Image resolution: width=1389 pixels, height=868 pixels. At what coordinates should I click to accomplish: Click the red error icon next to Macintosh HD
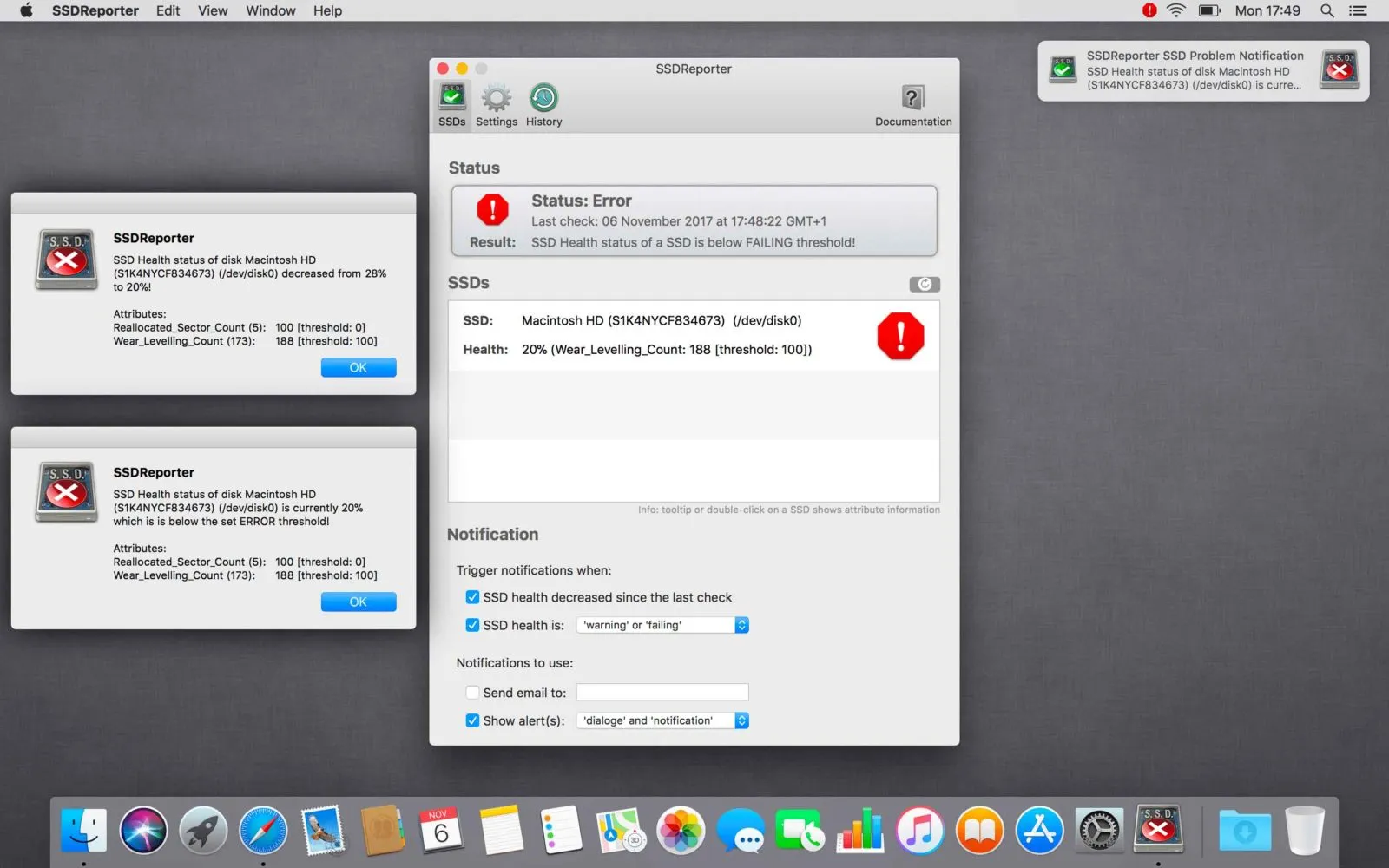(x=900, y=336)
